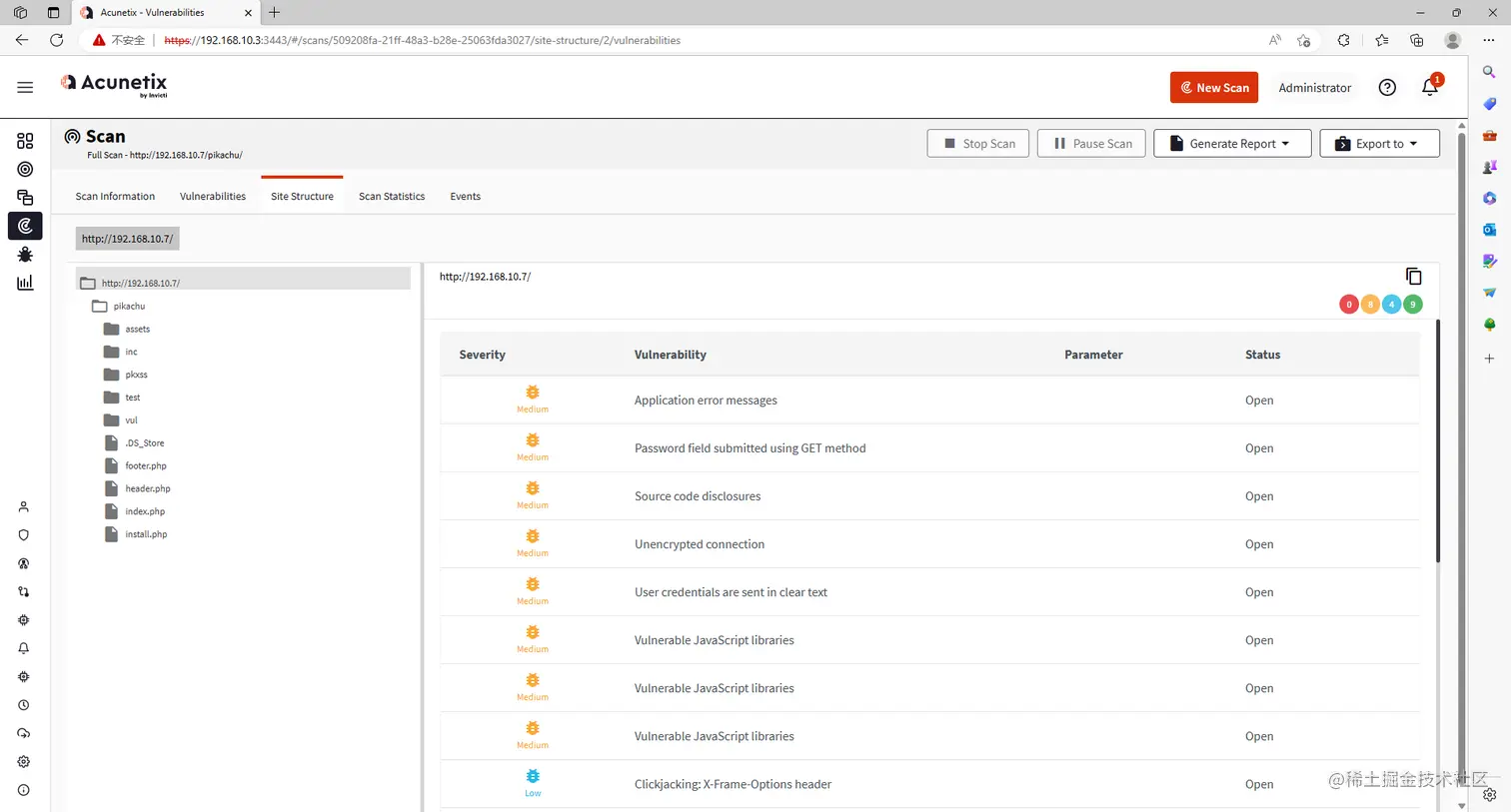Click the vulnerability list scrollbar
1511x812 pixels.
(1439, 440)
